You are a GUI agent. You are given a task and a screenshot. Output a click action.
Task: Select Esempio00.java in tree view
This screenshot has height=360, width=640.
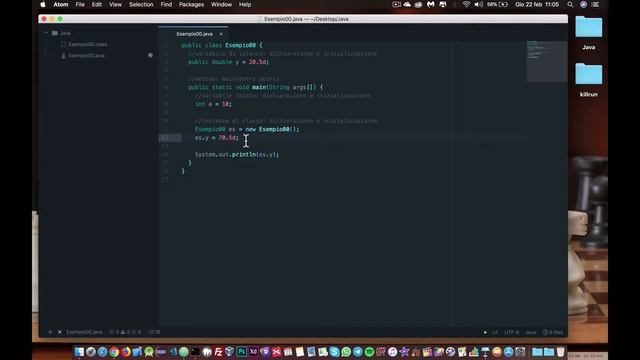[x=86, y=56]
